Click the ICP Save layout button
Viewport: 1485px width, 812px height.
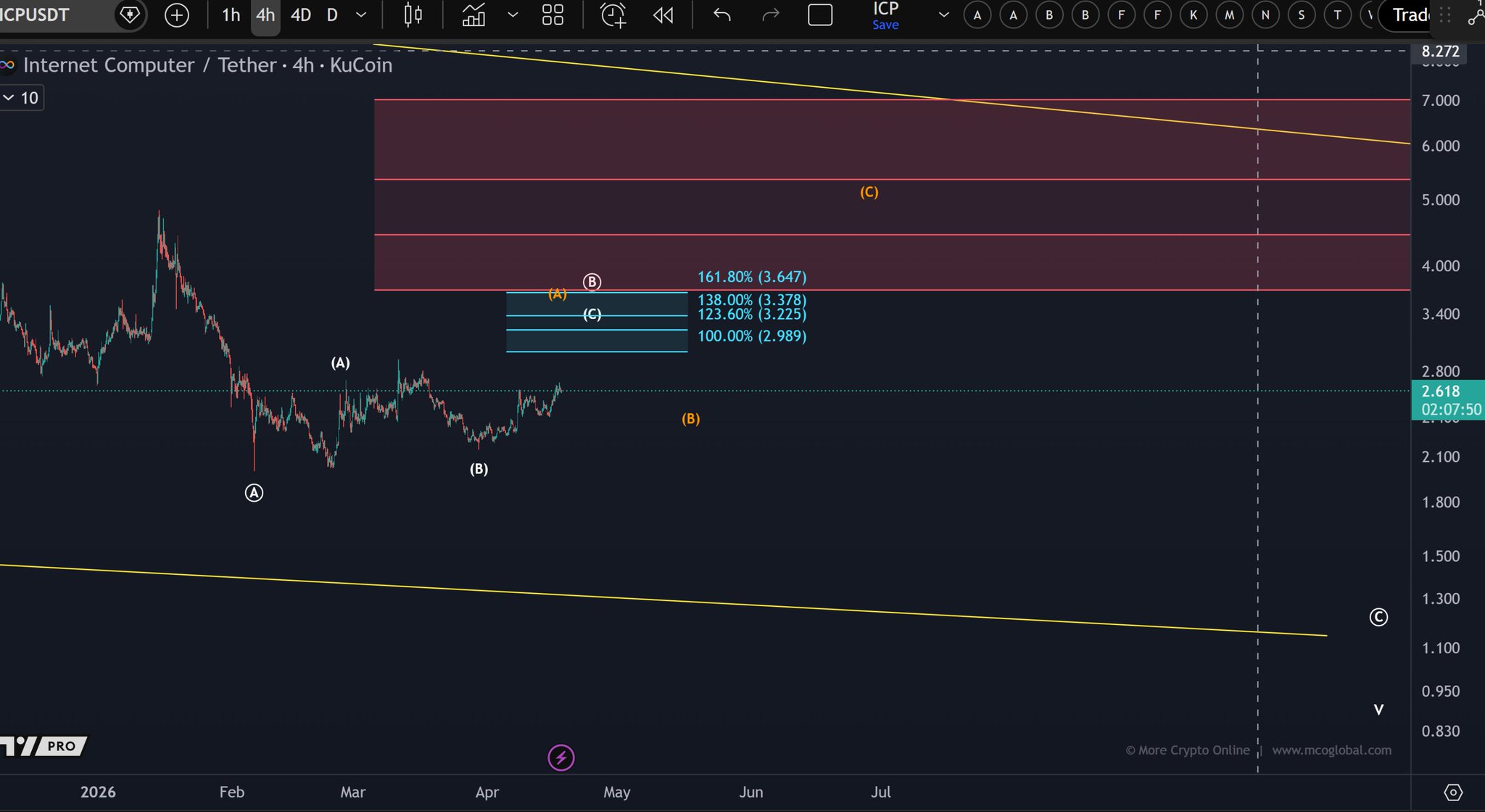point(885,16)
